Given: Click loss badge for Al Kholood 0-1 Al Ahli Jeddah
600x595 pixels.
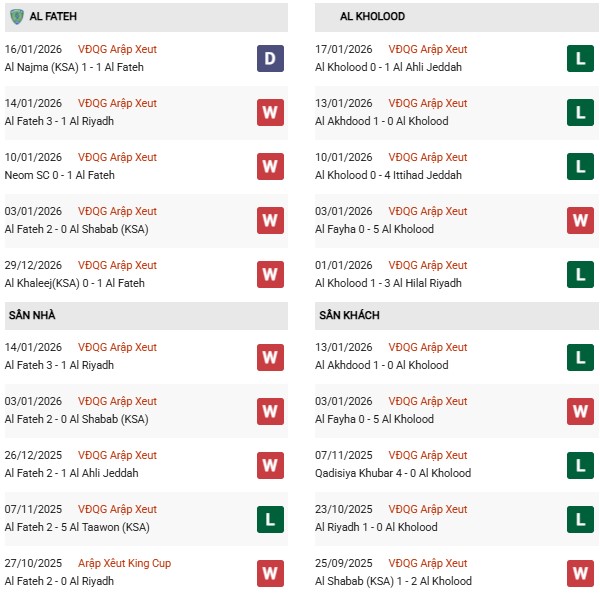Looking at the screenshot, I should pos(580,58).
